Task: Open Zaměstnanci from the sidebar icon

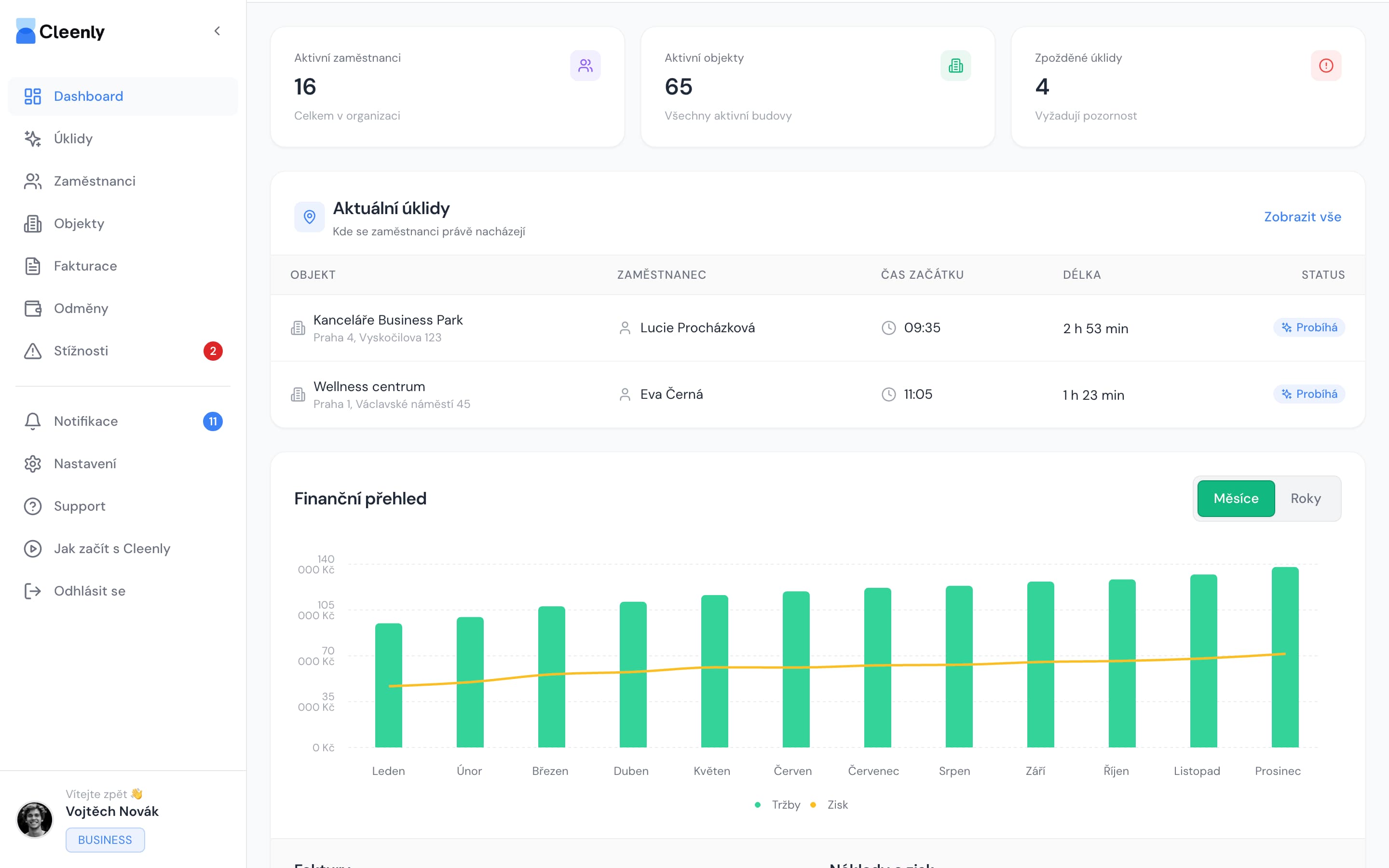Action: click(33, 181)
